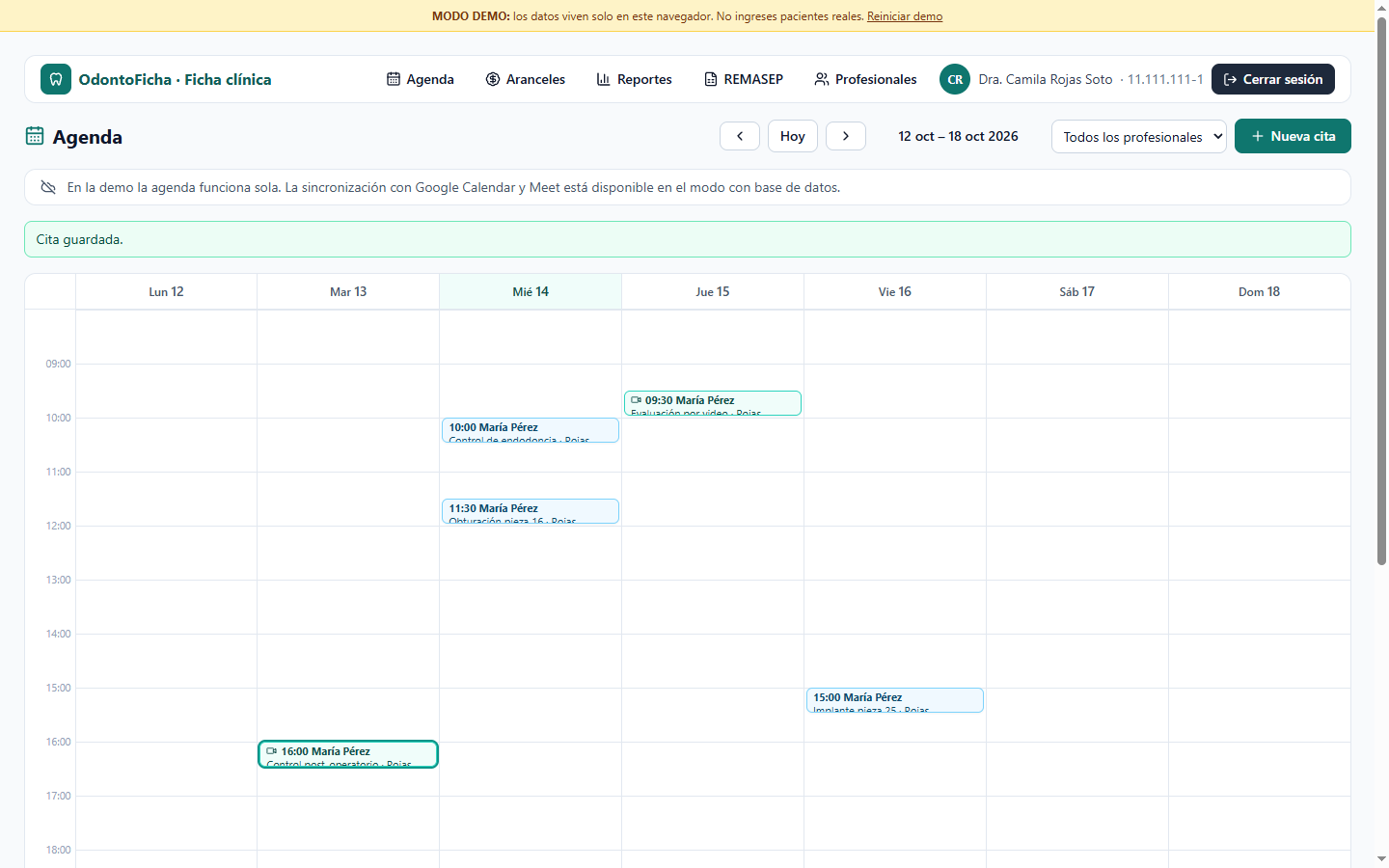1389x868 pixels.
Task: Click the sync-disabled icon in demo notice
Action: (x=48, y=187)
